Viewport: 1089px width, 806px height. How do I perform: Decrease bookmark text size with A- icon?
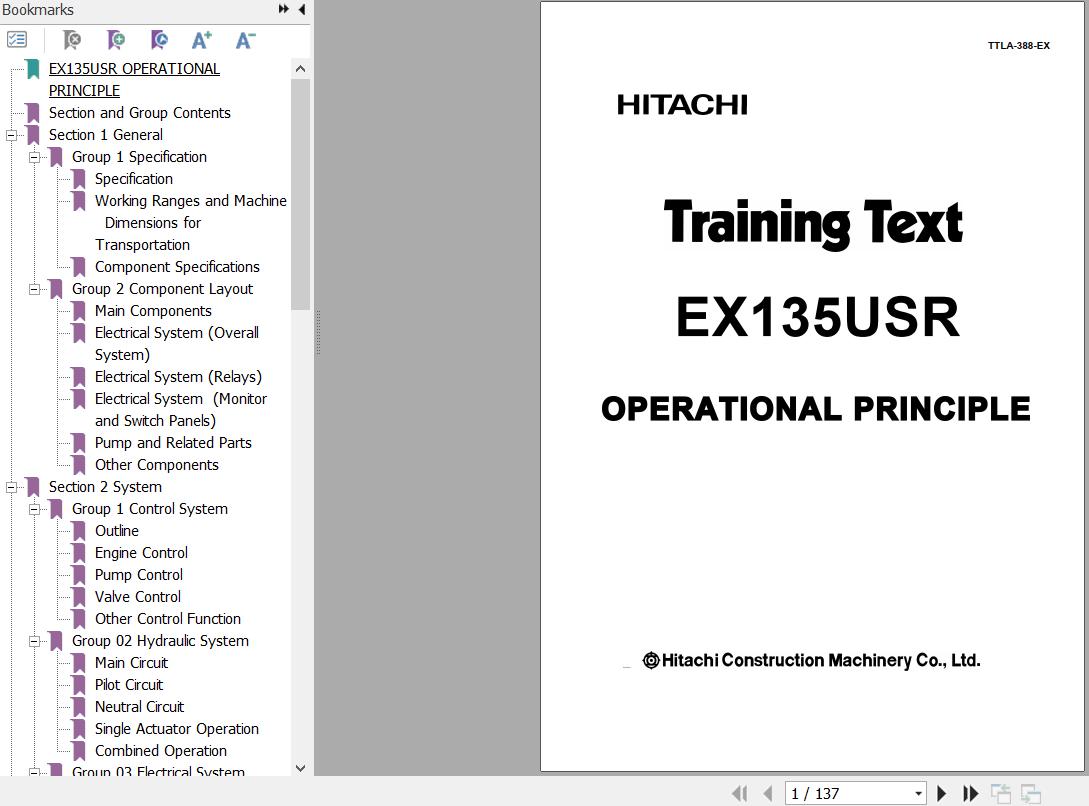click(245, 40)
